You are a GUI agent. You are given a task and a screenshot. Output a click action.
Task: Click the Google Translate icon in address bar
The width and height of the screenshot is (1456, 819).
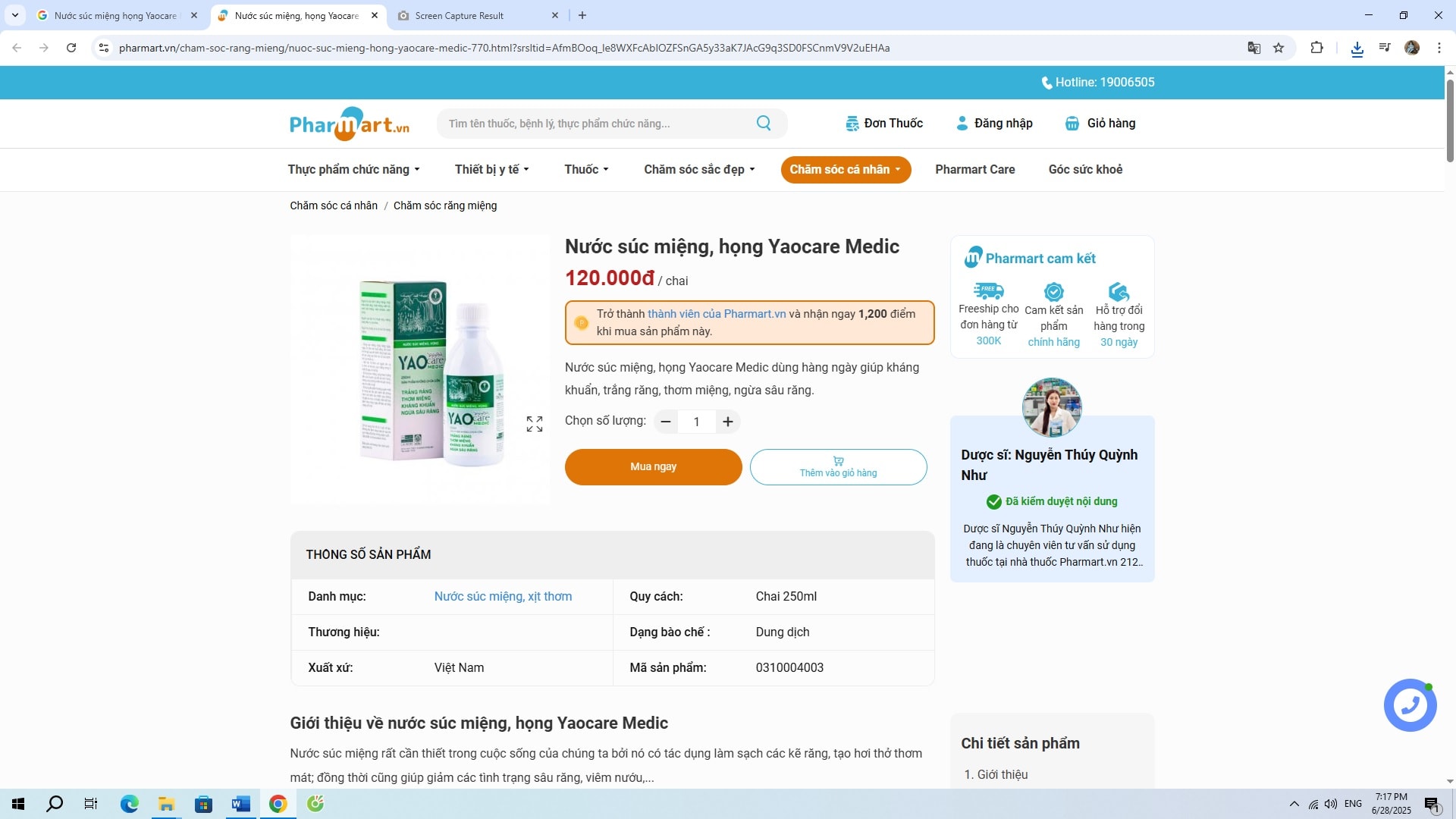pos(1254,48)
